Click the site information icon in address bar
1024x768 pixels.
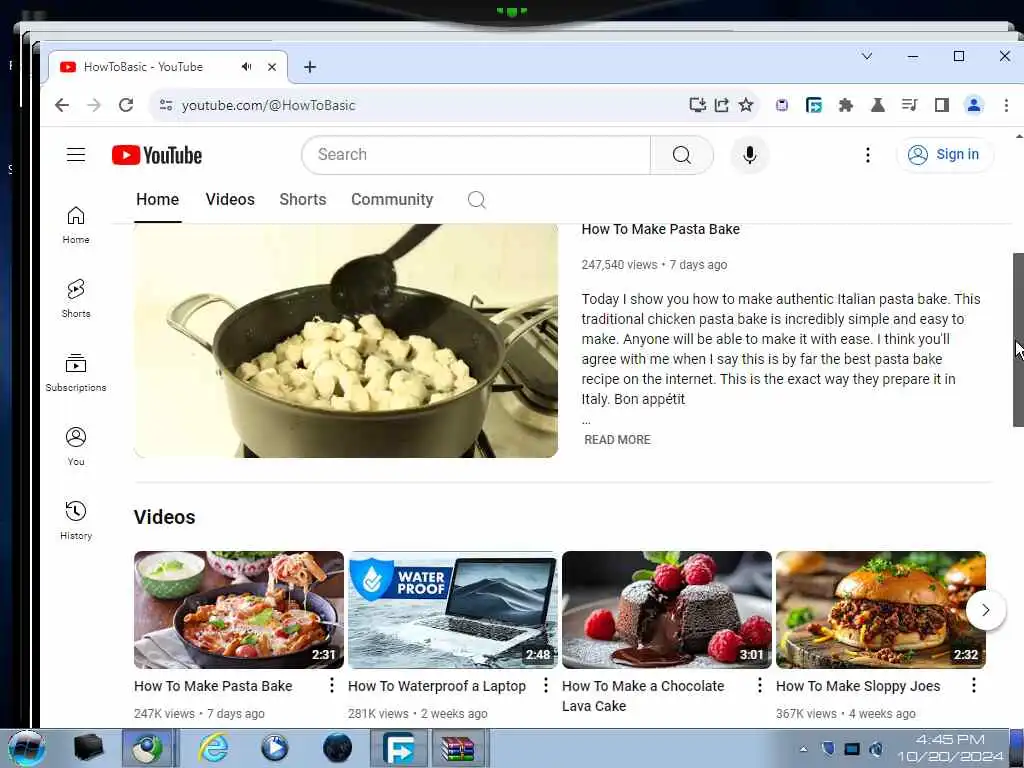[166, 105]
